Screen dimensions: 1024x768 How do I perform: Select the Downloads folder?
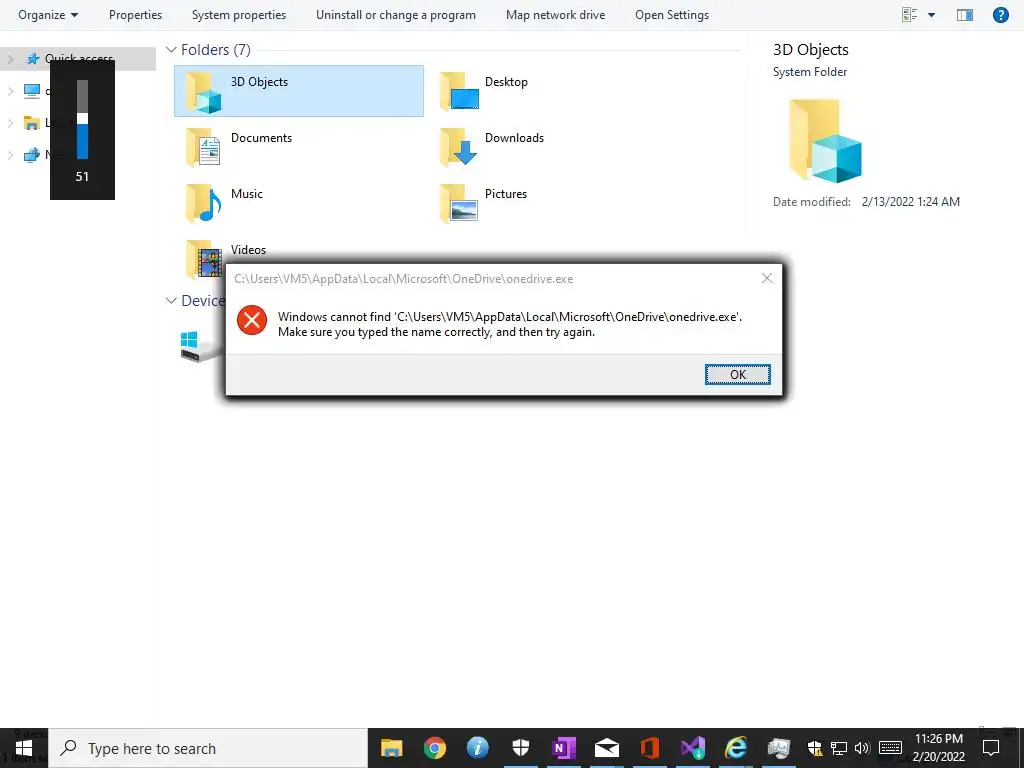pos(492,147)
